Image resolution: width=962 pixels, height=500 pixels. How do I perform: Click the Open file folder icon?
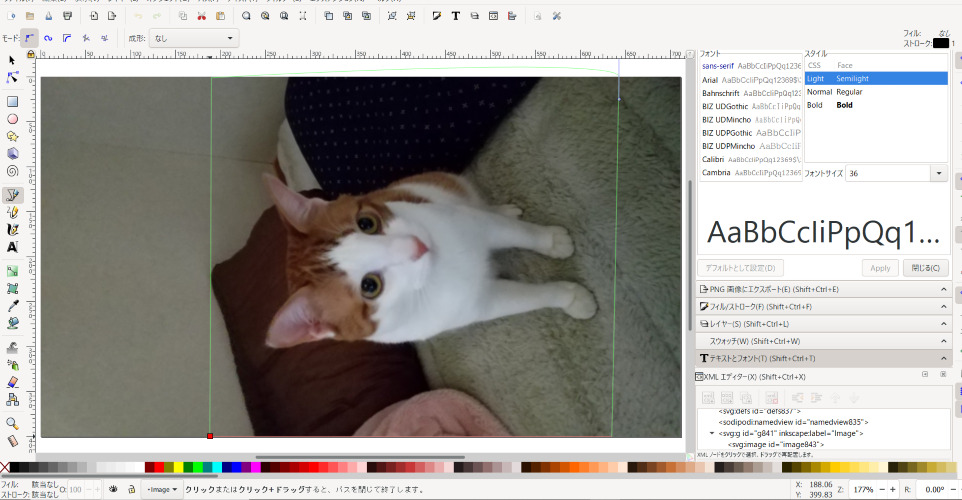[x=29, y=16]
